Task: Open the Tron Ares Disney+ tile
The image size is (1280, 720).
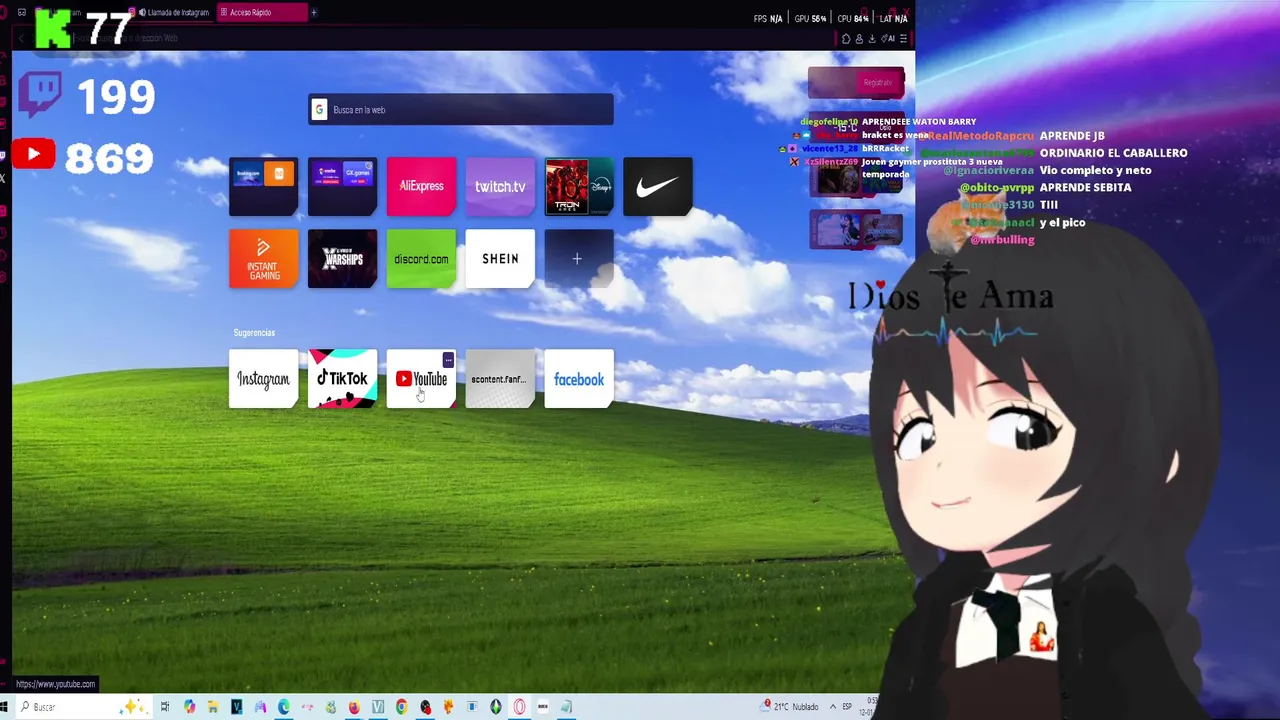Action: point(579,186)
